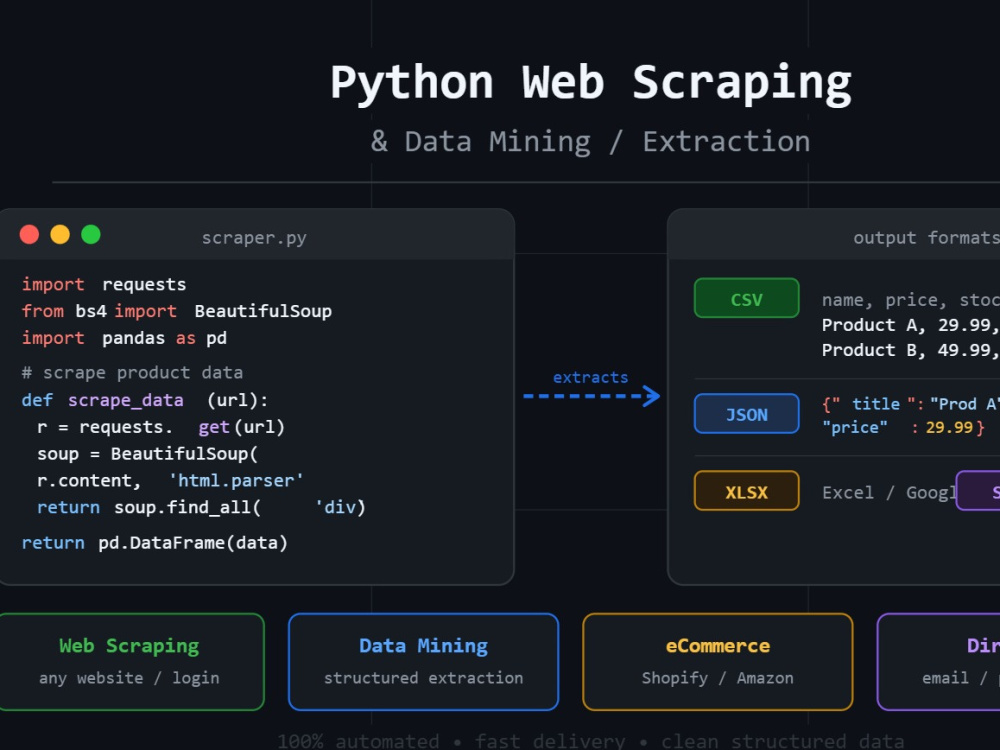
Task: Click the 'return pd.DataFrame(data)' line
Action: click(x=154, y=543)
